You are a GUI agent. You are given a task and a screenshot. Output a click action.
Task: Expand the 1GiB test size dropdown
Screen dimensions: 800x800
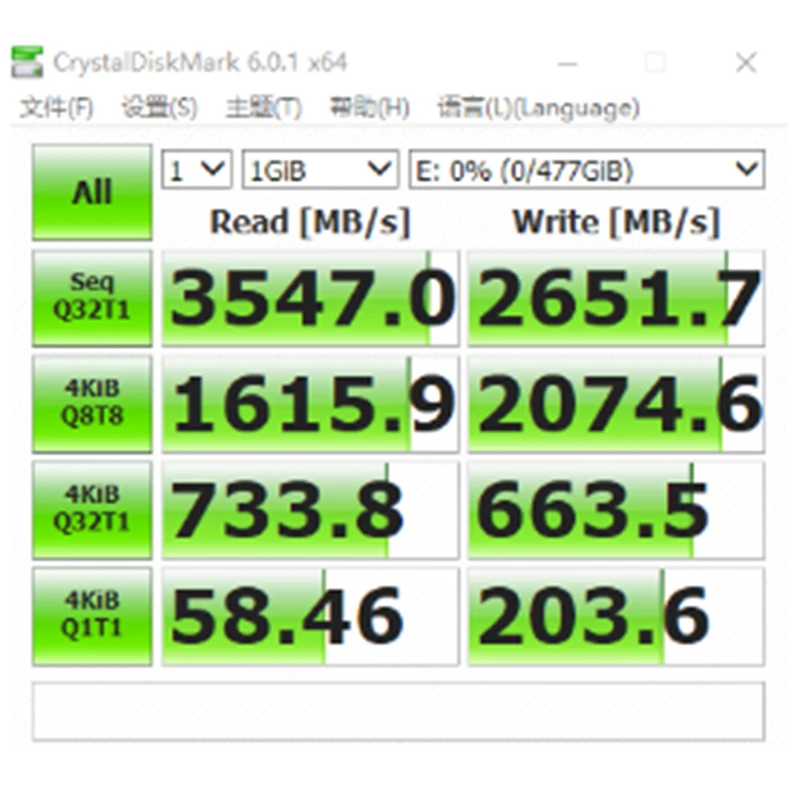tap(320, 169)
